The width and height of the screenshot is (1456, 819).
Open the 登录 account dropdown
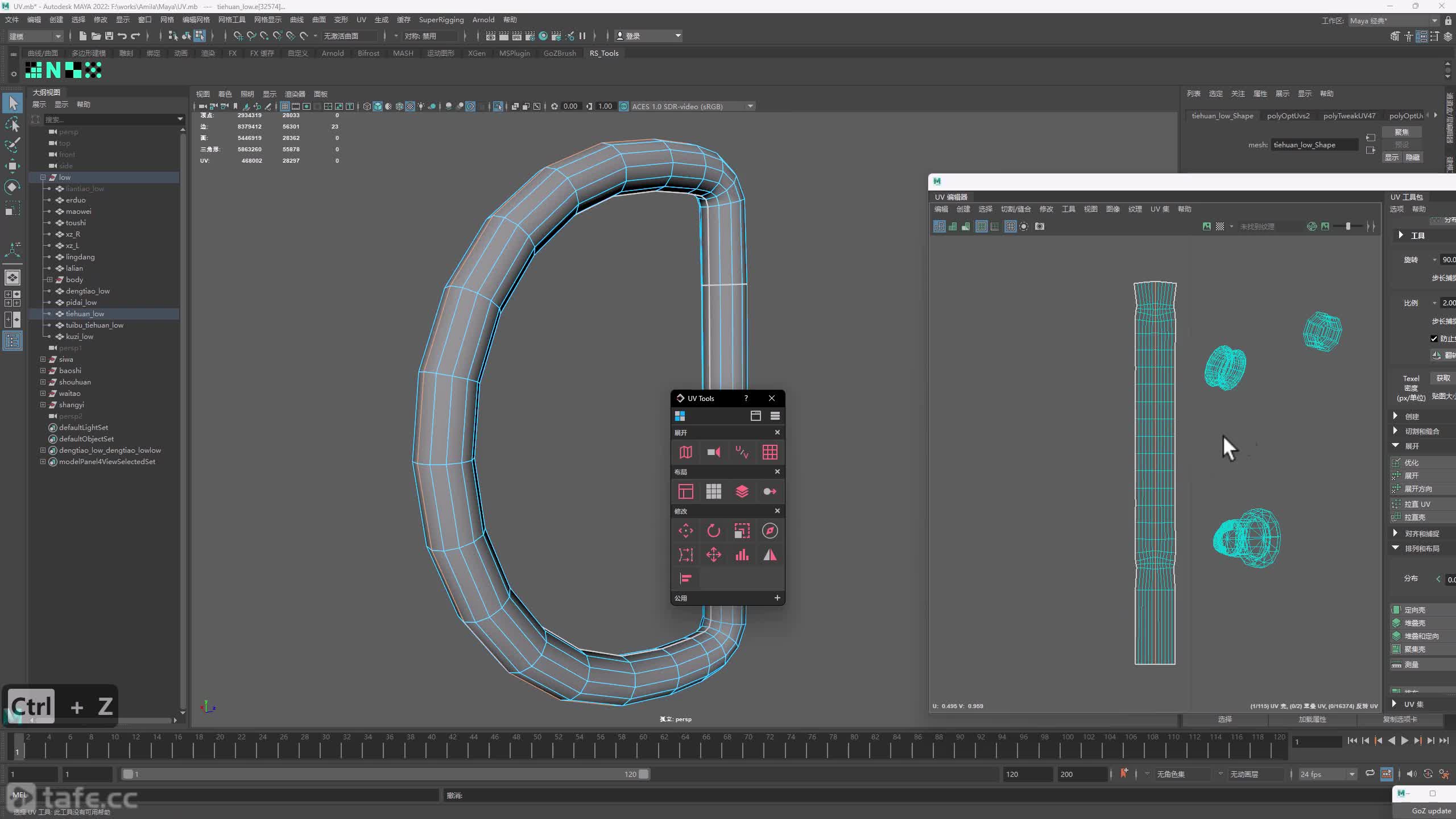(x=648, y=36)
